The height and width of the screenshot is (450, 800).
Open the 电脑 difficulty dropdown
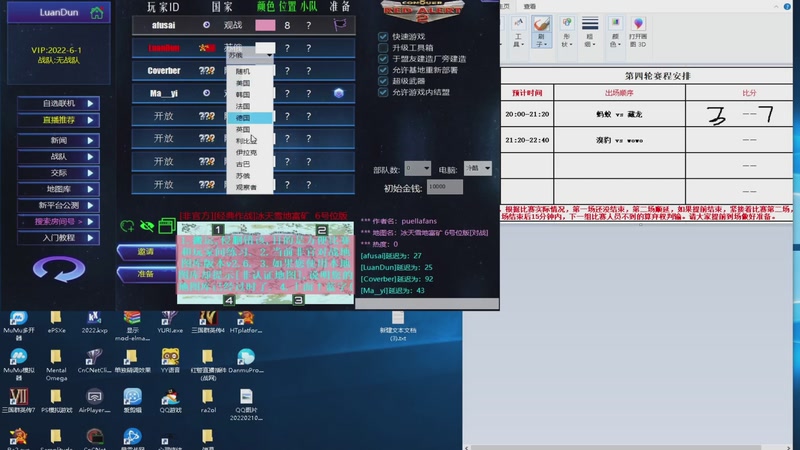(478, 168)
